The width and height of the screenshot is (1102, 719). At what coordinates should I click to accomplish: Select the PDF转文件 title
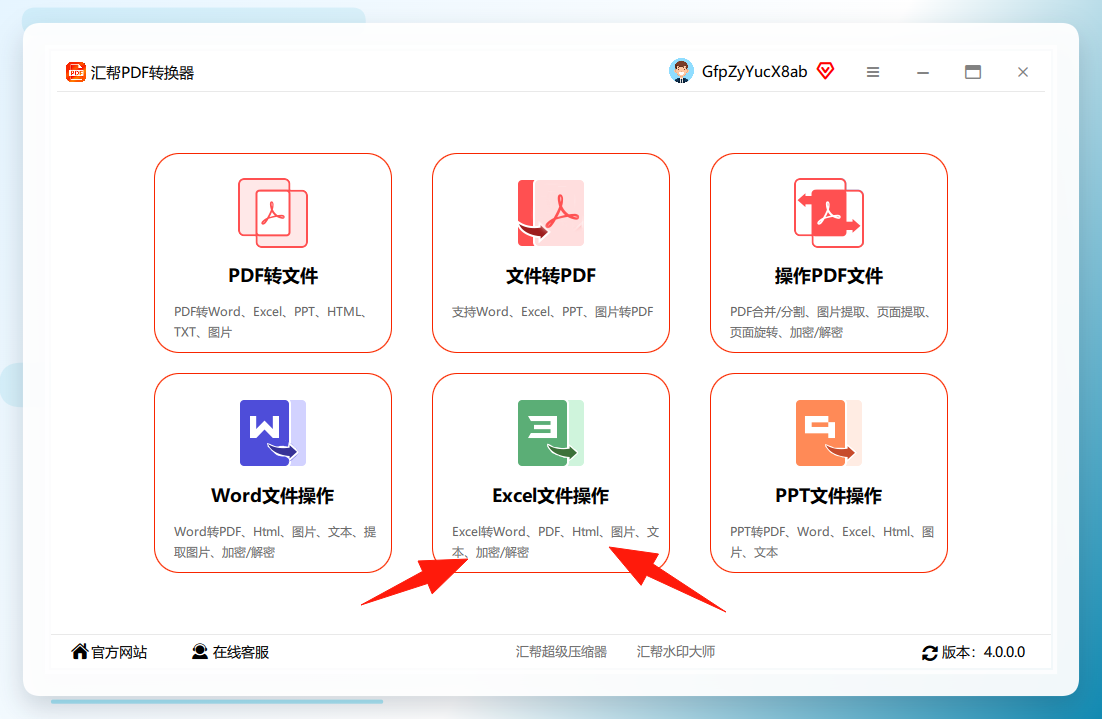[273, 276]
